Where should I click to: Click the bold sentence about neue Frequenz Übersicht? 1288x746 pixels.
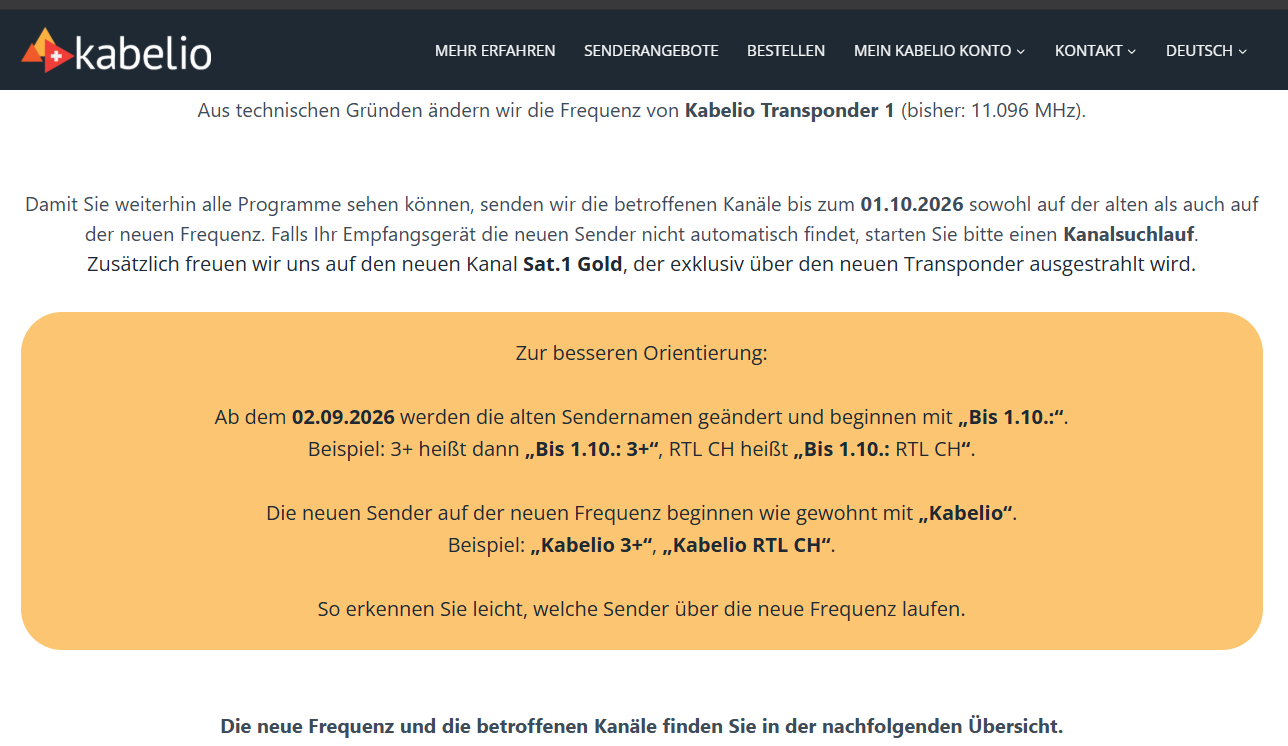[x=642, y=726]
